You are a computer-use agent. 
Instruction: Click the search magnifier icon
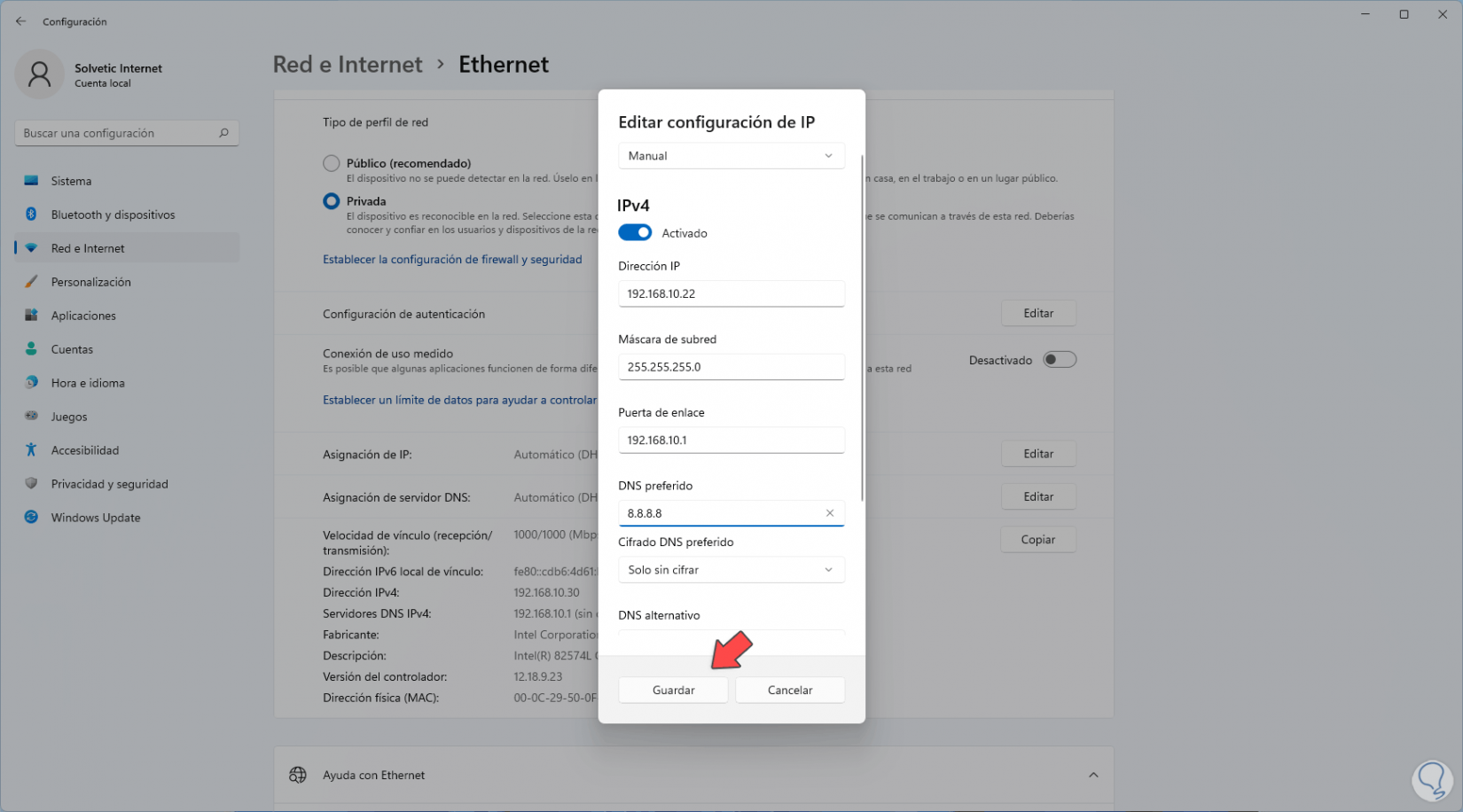223,133
